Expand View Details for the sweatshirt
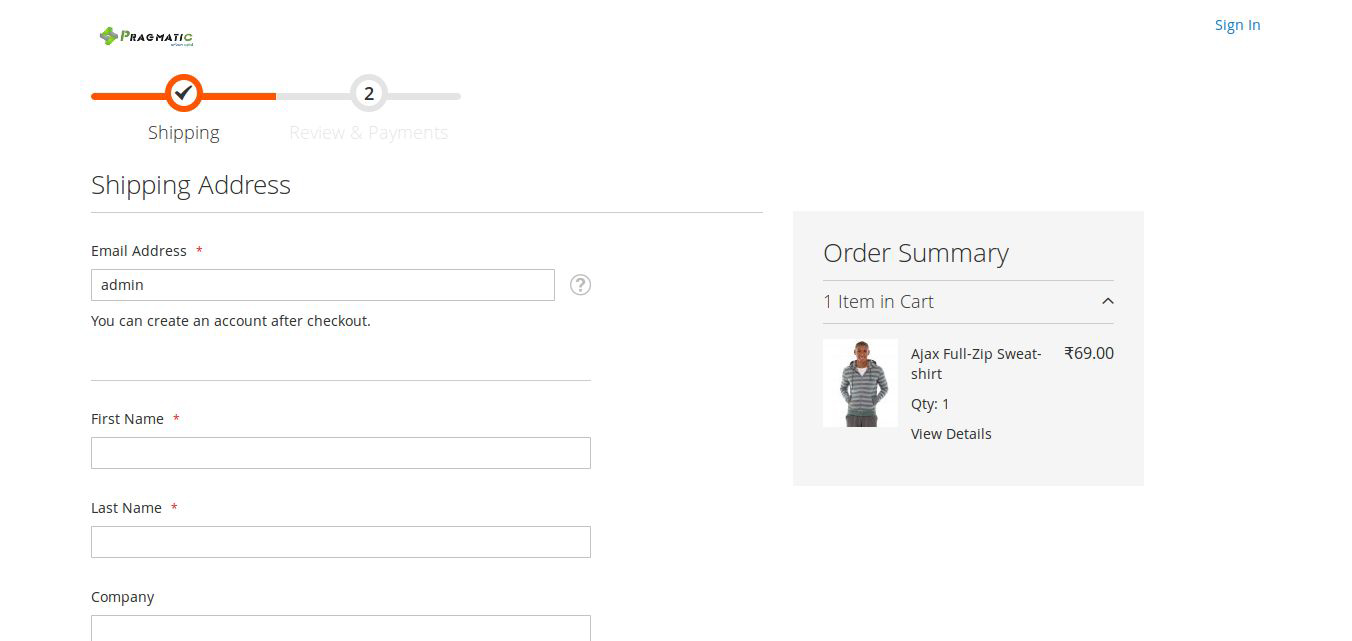 pos(951,434)
